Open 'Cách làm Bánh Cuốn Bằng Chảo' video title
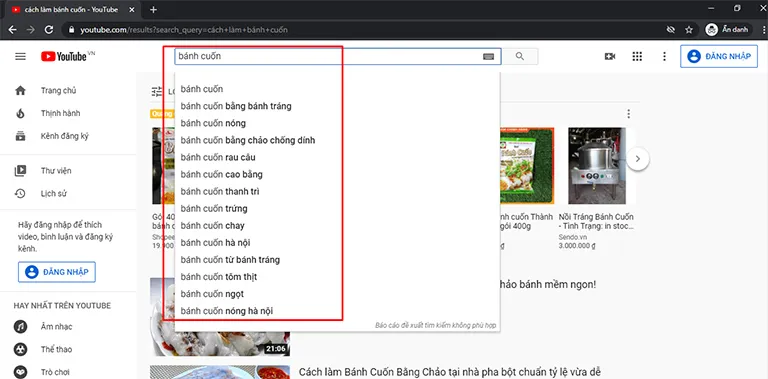Viewport: 768px width, 379px height. pyautogui.click(x=450, y=372)
